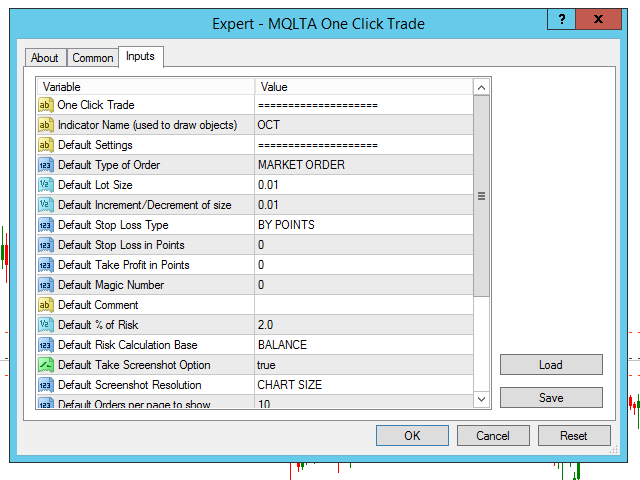Open the Common tab
Image resolution: width=640 pixels, height=480 pixels.
(92, 58)
